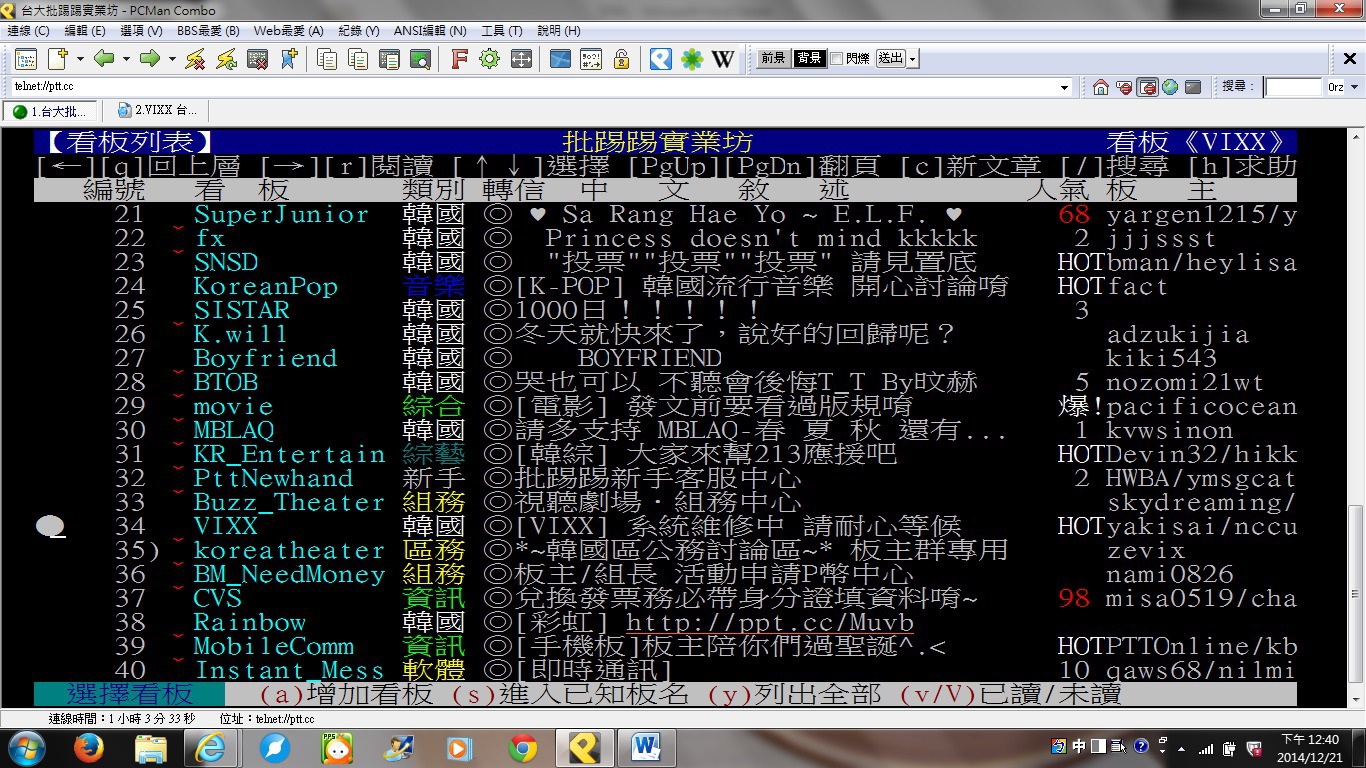
Task: Click the copy icon in toolbar
Action: [327, 59]
